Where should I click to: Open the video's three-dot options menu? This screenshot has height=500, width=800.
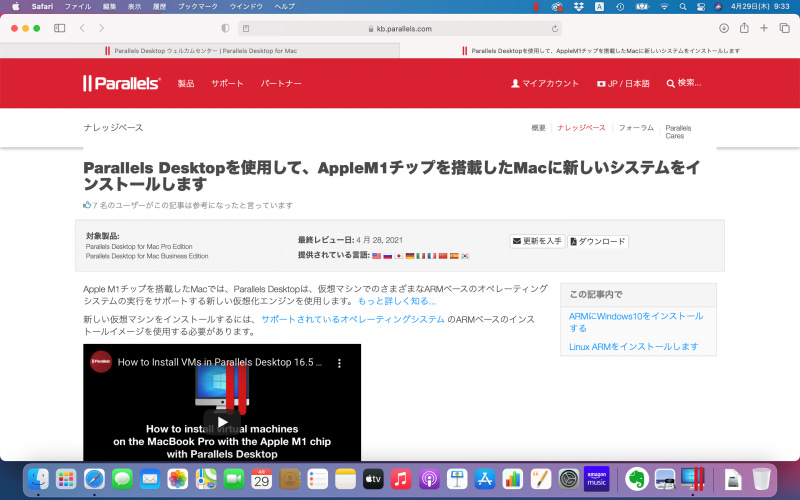point(339,363)
